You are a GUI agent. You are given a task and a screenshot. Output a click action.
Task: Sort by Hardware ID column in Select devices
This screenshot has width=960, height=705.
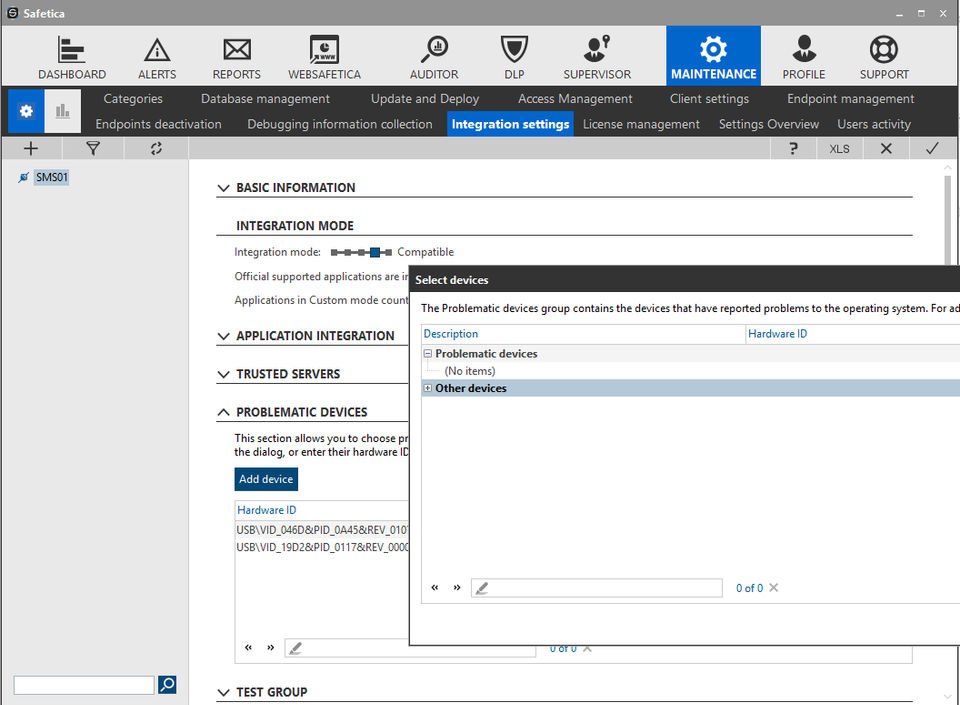click(853, 334)
